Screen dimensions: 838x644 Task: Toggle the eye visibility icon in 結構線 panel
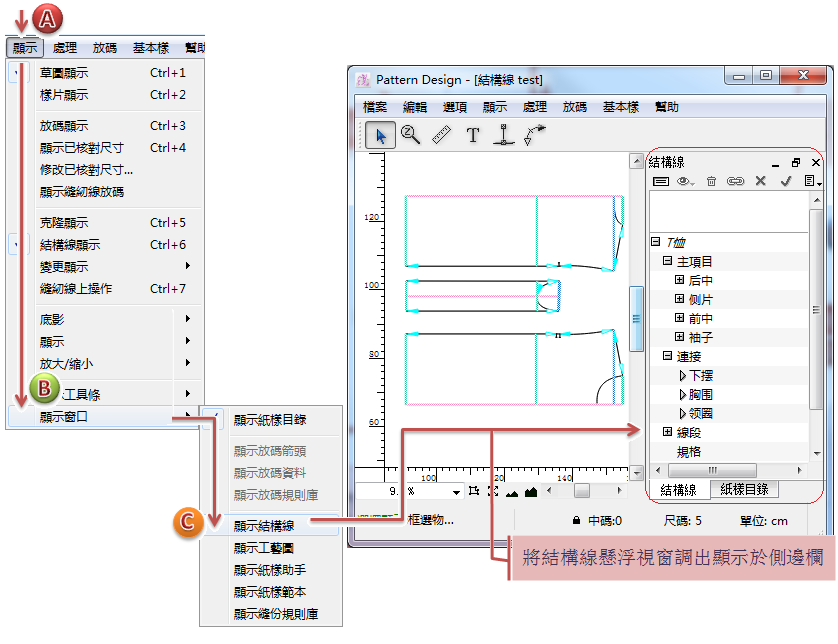[x=685, y=181]
